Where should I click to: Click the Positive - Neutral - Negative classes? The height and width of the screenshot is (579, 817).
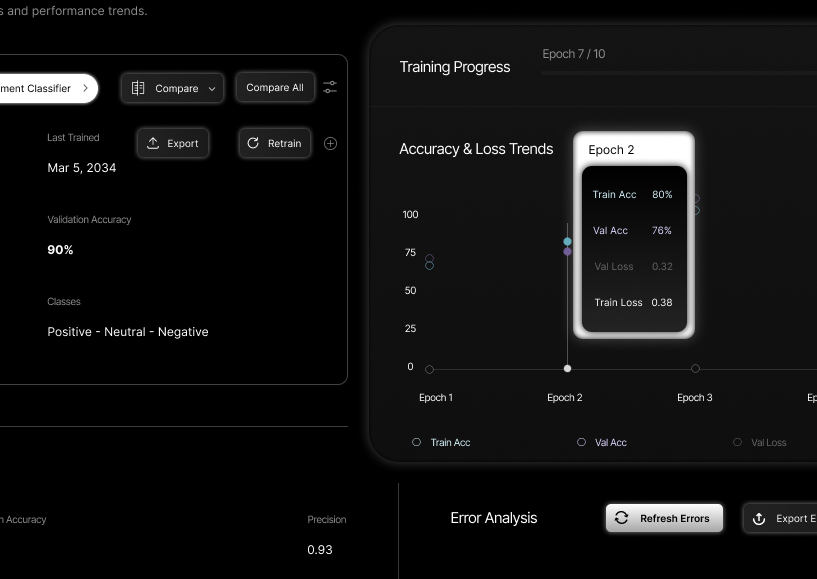pos(128,332)
